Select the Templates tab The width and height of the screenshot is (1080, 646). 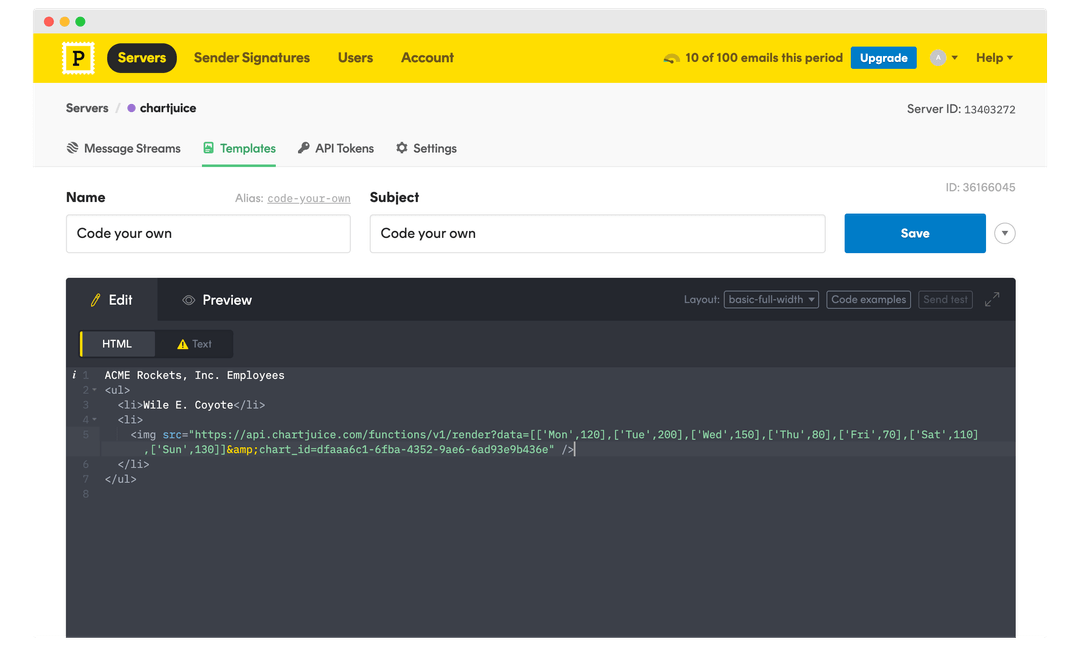(x=239, y=148)
